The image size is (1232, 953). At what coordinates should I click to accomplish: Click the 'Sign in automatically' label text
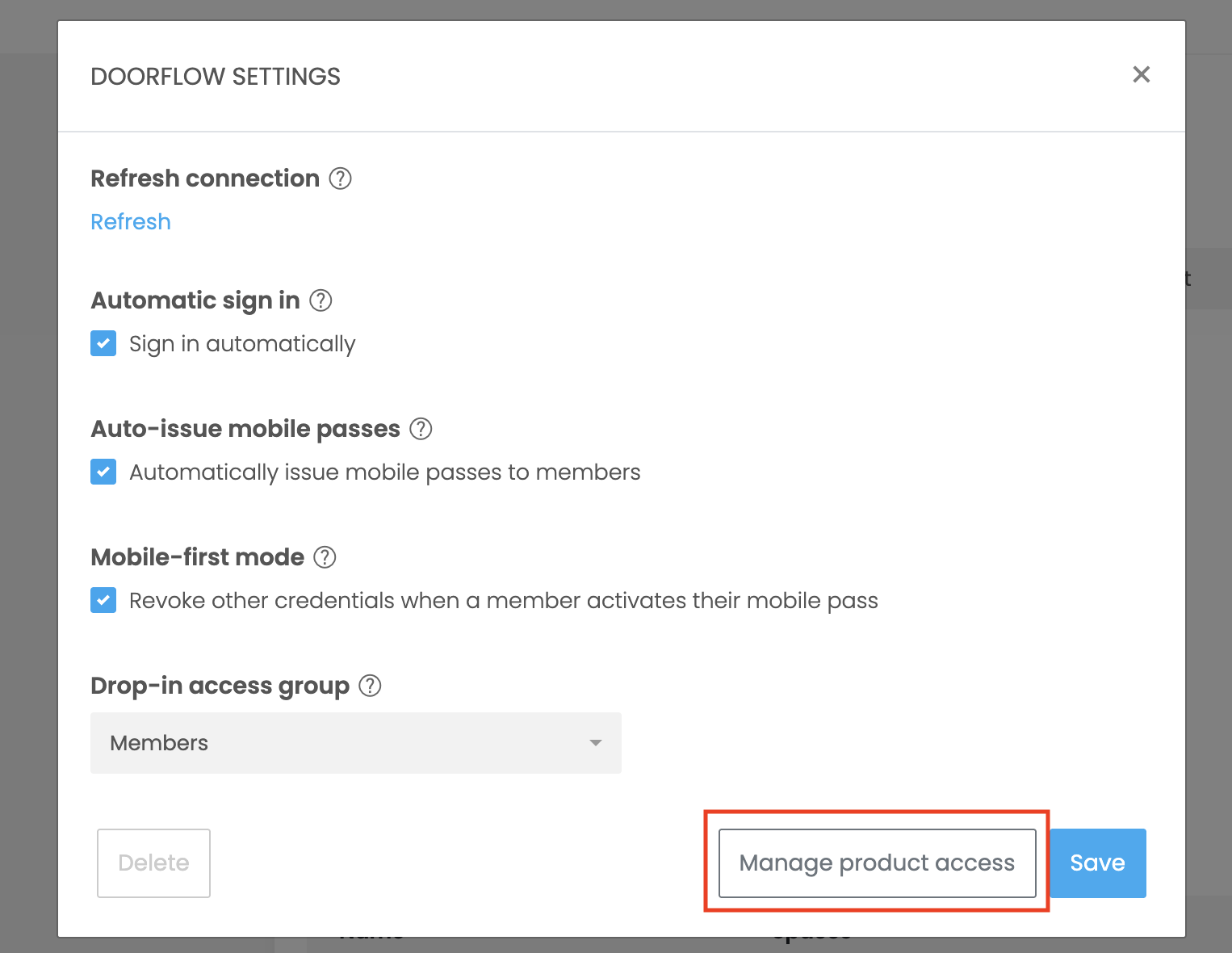pyautogui.click(x=242, y=344)
